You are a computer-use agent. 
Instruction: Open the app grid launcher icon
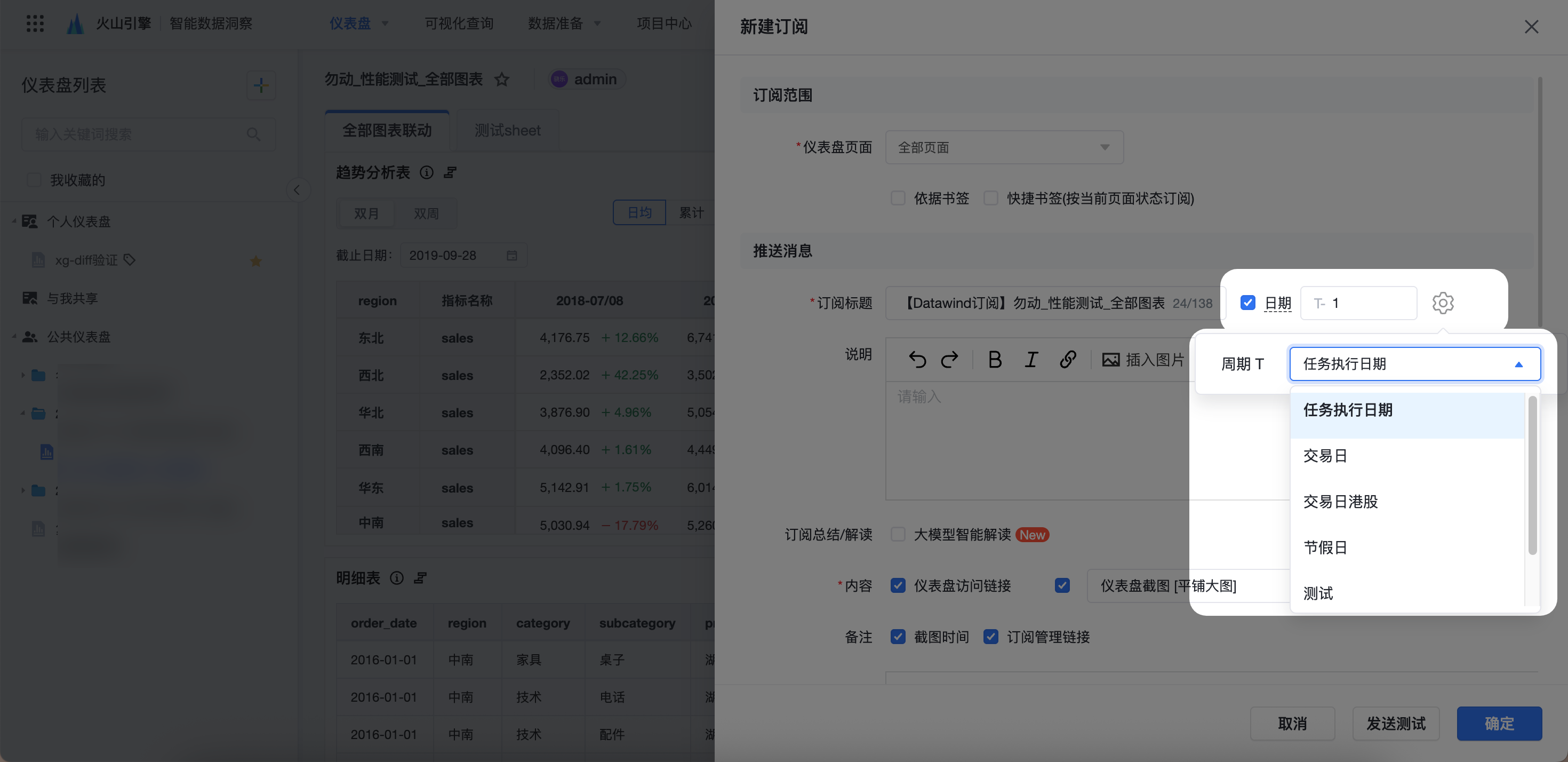tap(35, 23)
